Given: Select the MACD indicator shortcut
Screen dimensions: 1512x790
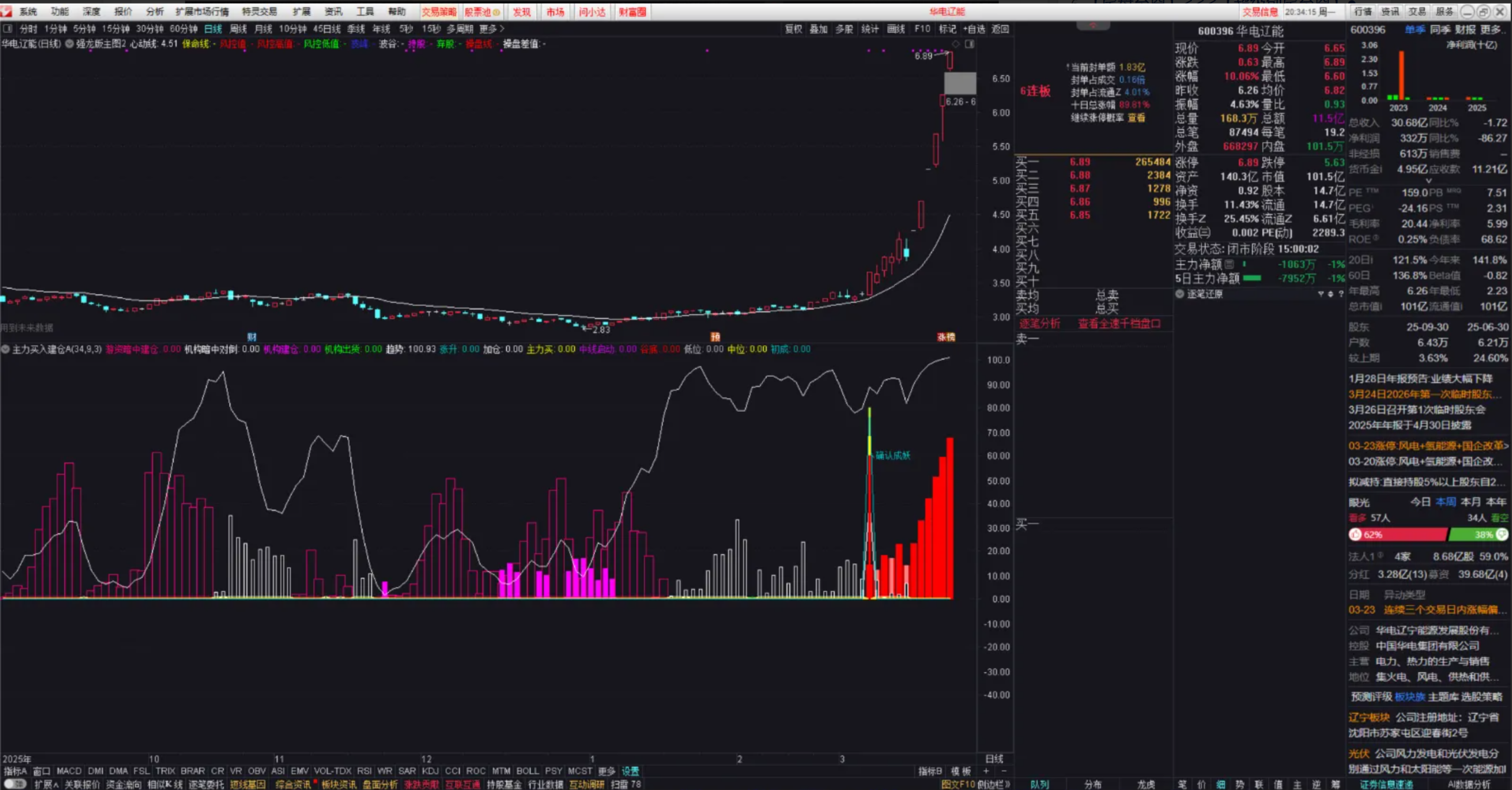Looking at the screenshot, I should (x=69, y=771).
